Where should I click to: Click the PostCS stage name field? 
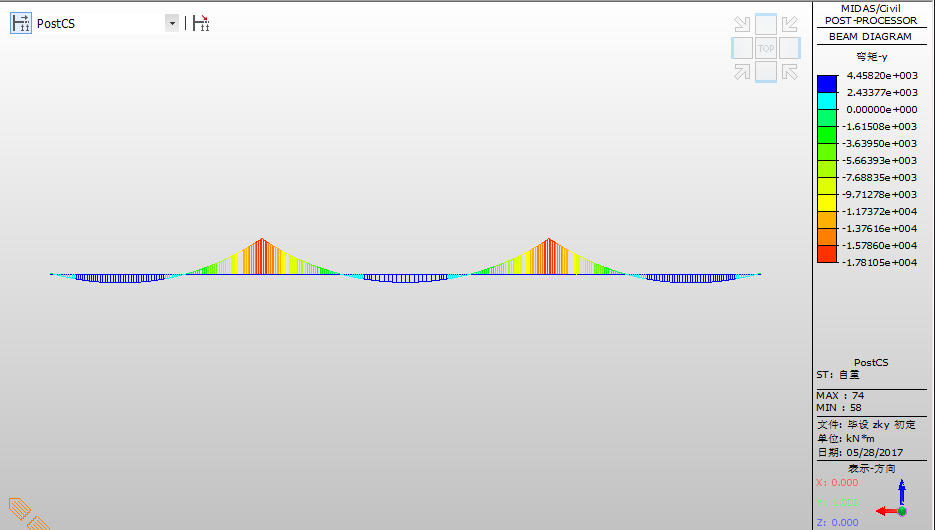(x=100, y=23)
